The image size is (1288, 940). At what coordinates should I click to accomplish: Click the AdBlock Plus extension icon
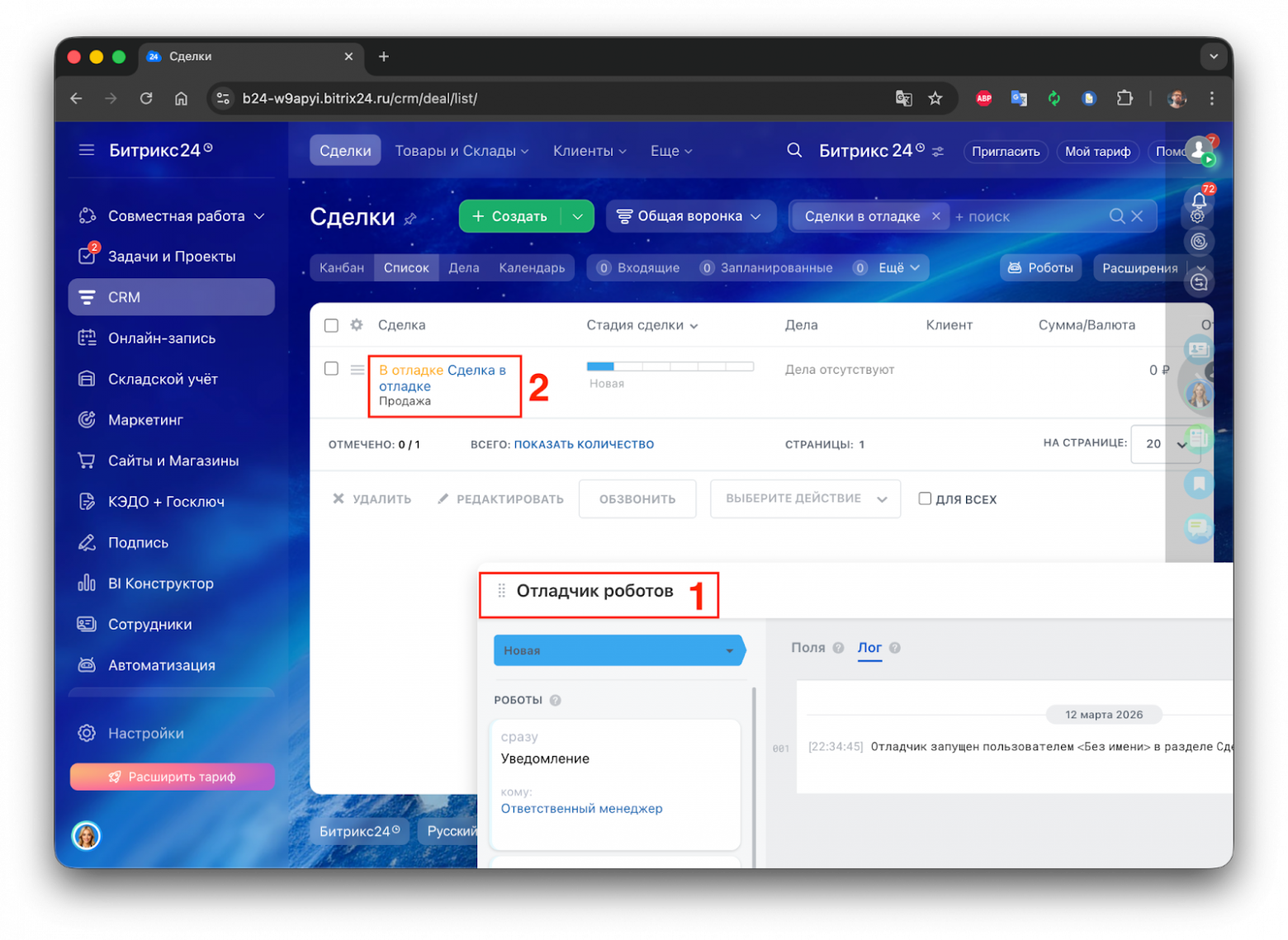click(x=984, y=98)
